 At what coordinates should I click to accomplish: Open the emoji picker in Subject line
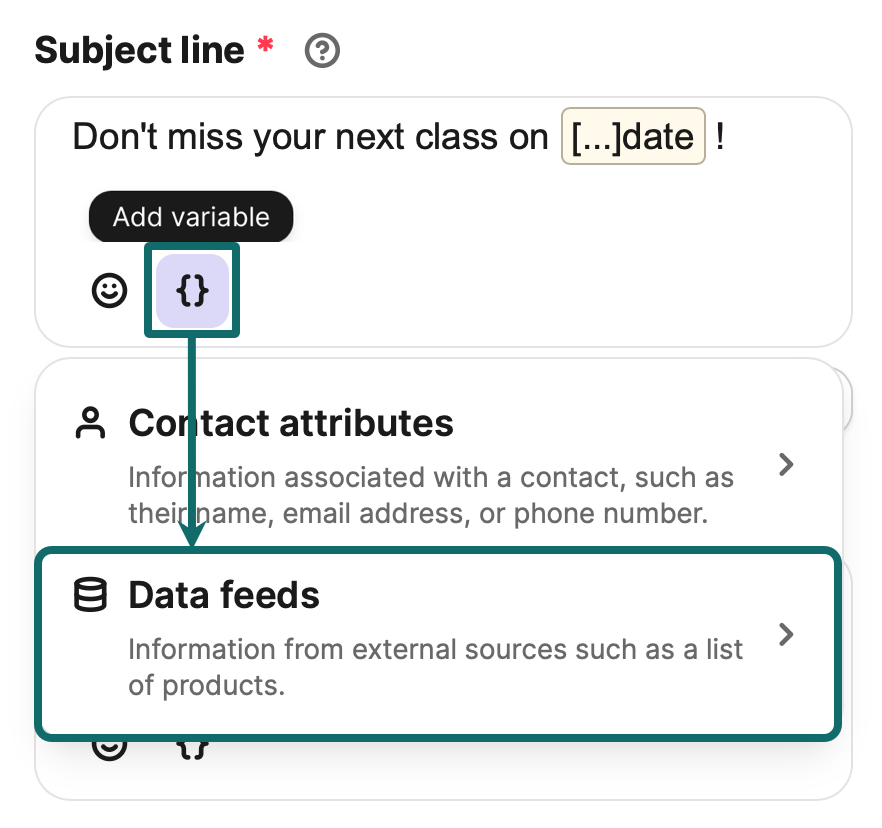tap(110, 291)
